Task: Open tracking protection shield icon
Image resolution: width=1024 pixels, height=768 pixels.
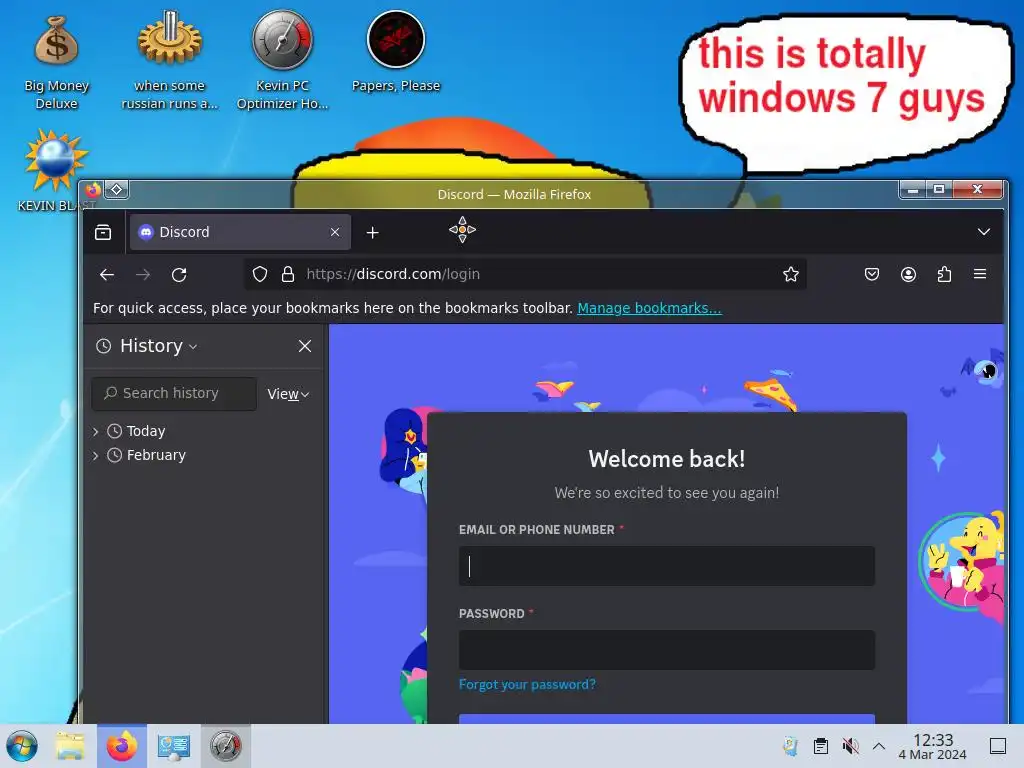Action: [260, 274]
